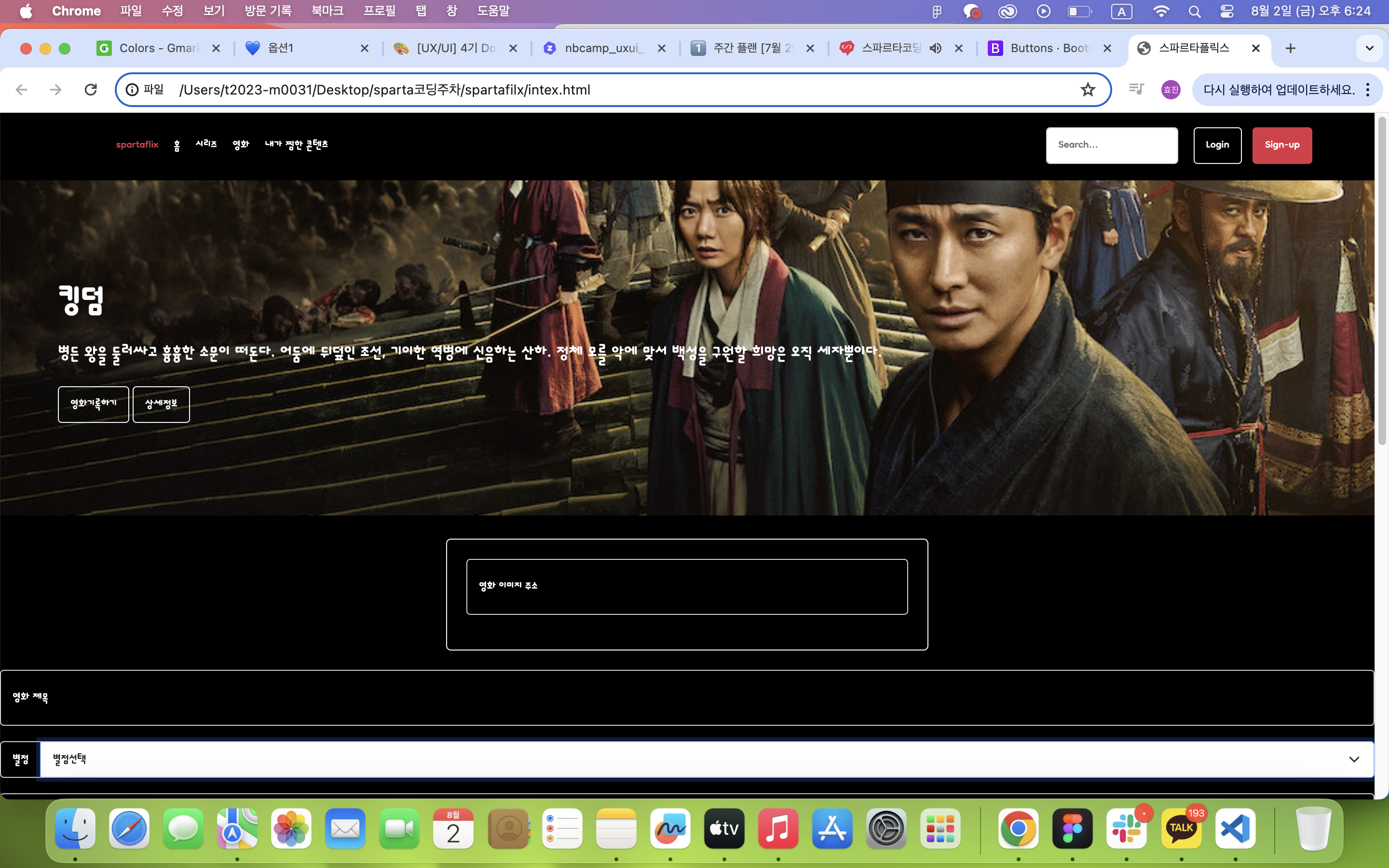Open Spotlight search in the menu bar
This screenshot has width=1389, height=868.
click(1195, 12)
